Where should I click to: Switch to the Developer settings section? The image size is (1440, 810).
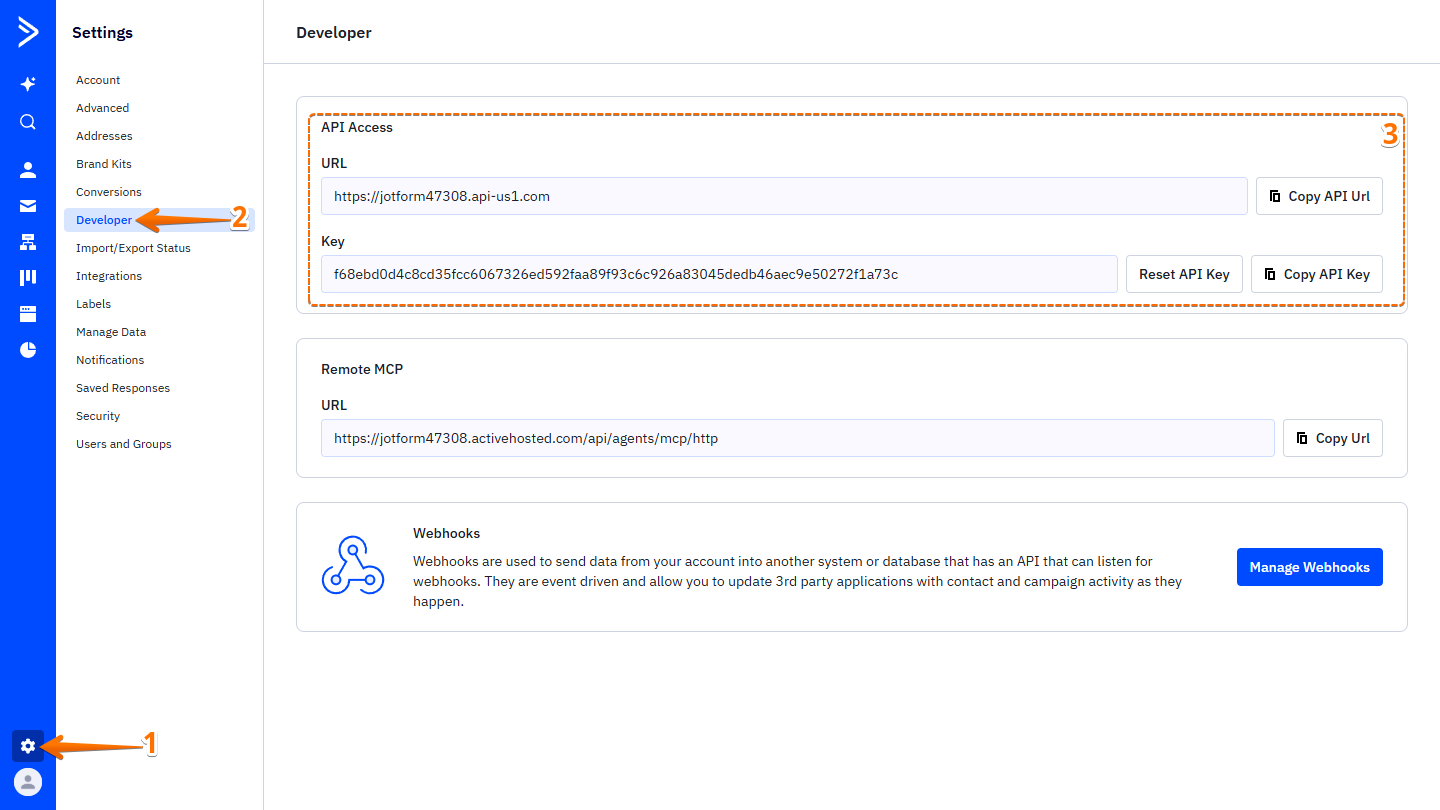pyautogui.click(x=104, y=219)
